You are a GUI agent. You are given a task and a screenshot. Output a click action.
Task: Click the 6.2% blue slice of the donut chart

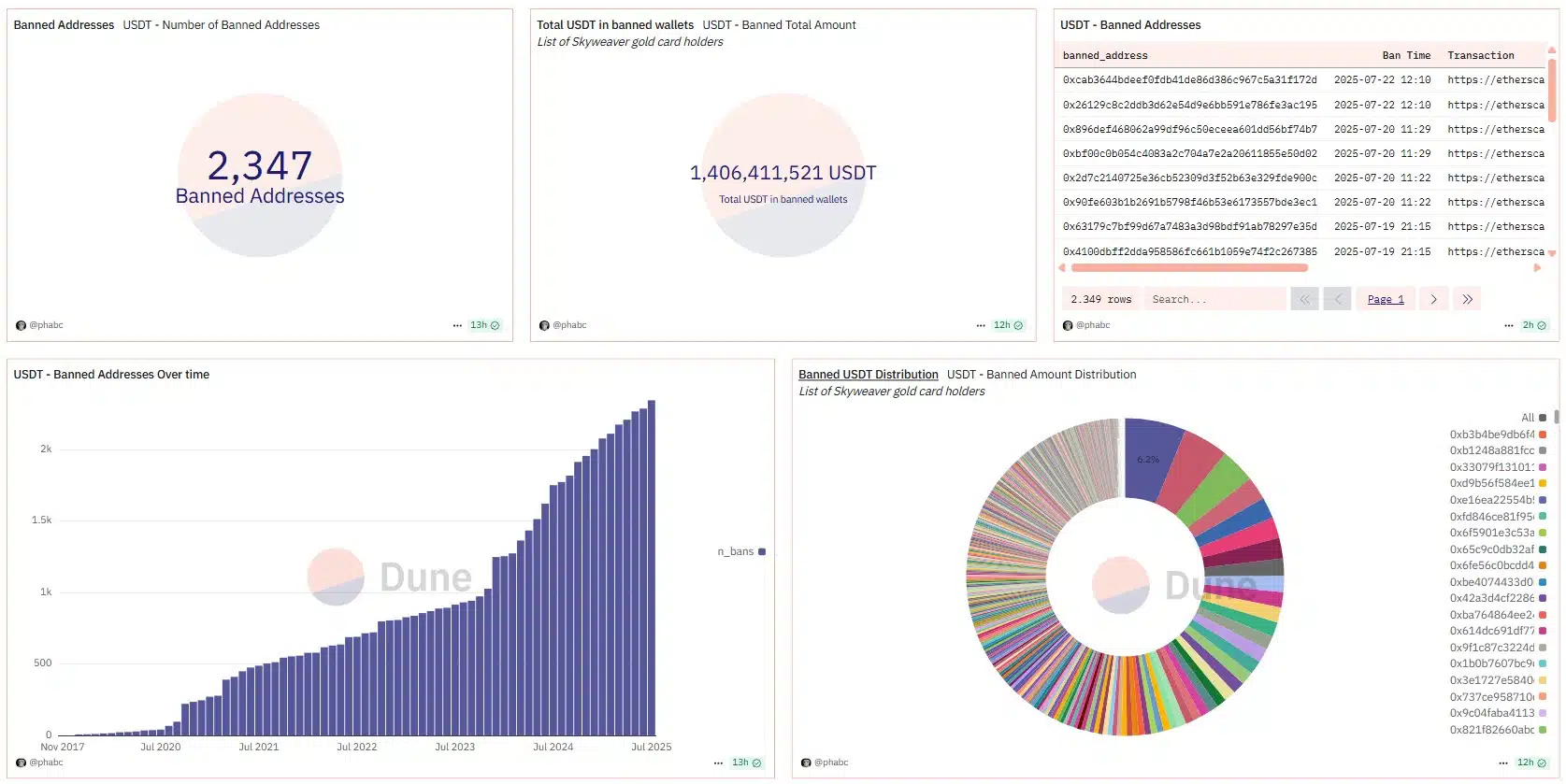[1150, 458]
